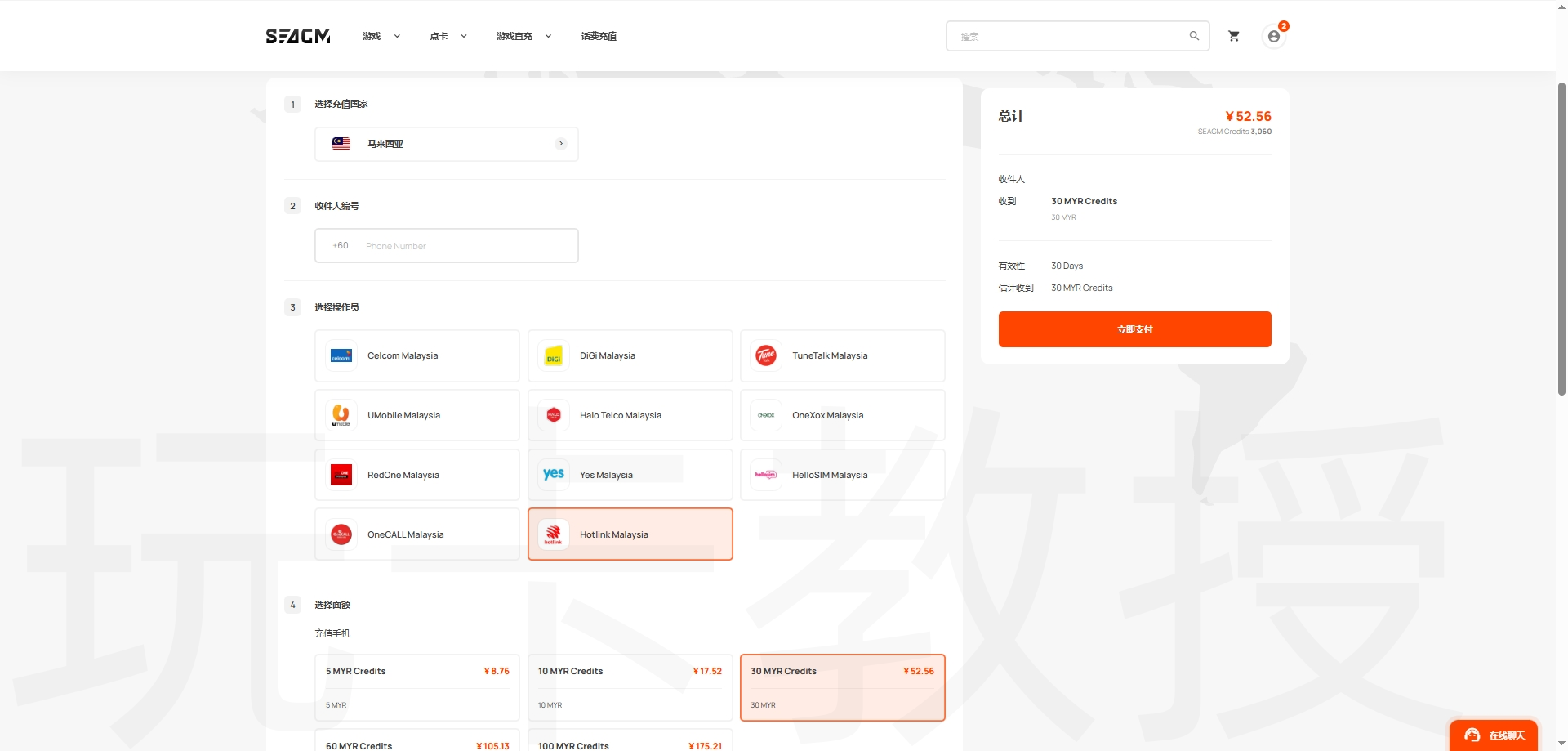Open the 话费充值 menu item
This screenshot has width=1568, height=751.
(599, 35)
